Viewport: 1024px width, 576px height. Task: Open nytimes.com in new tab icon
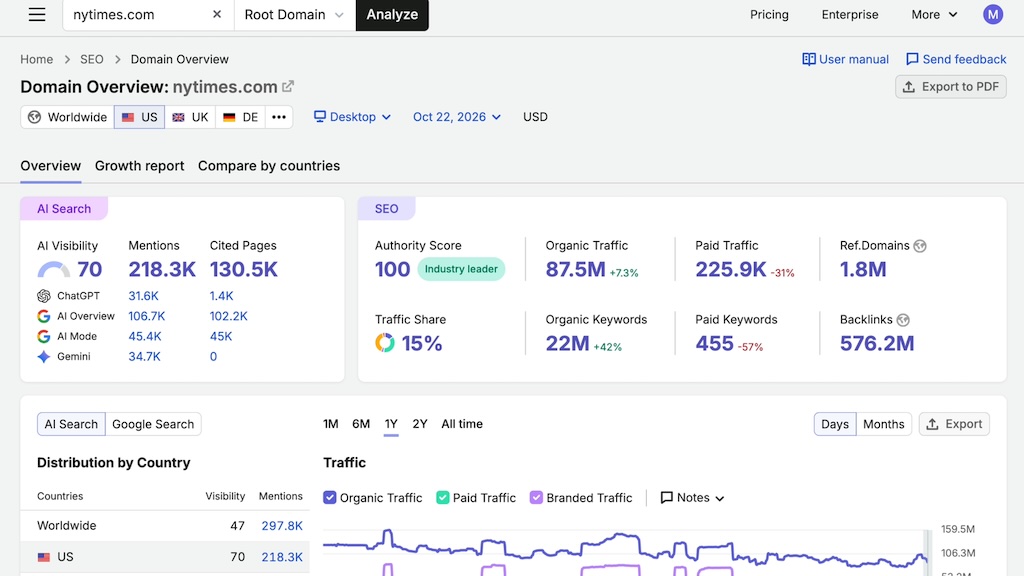coord(288,86)
